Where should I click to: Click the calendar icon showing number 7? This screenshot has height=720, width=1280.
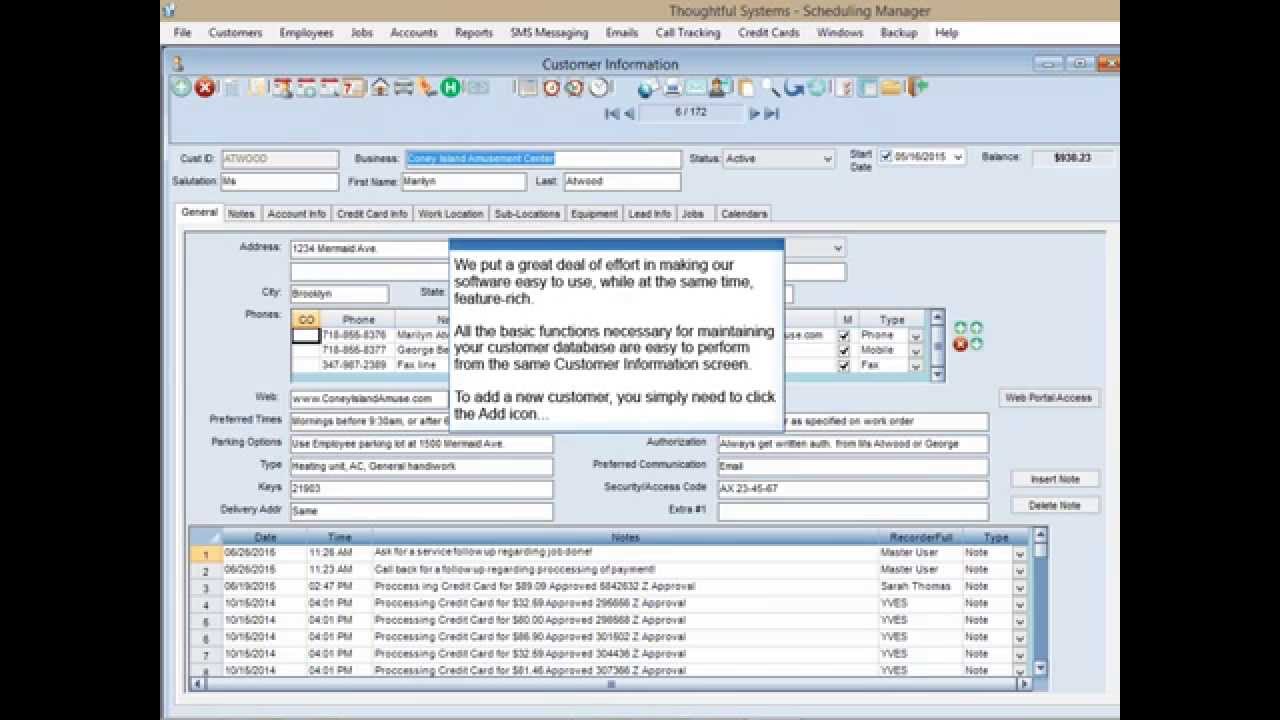[x=354, y=88]
